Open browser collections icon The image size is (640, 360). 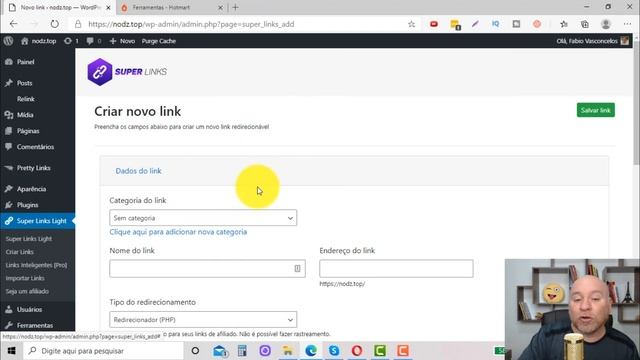tap(584, 24)
